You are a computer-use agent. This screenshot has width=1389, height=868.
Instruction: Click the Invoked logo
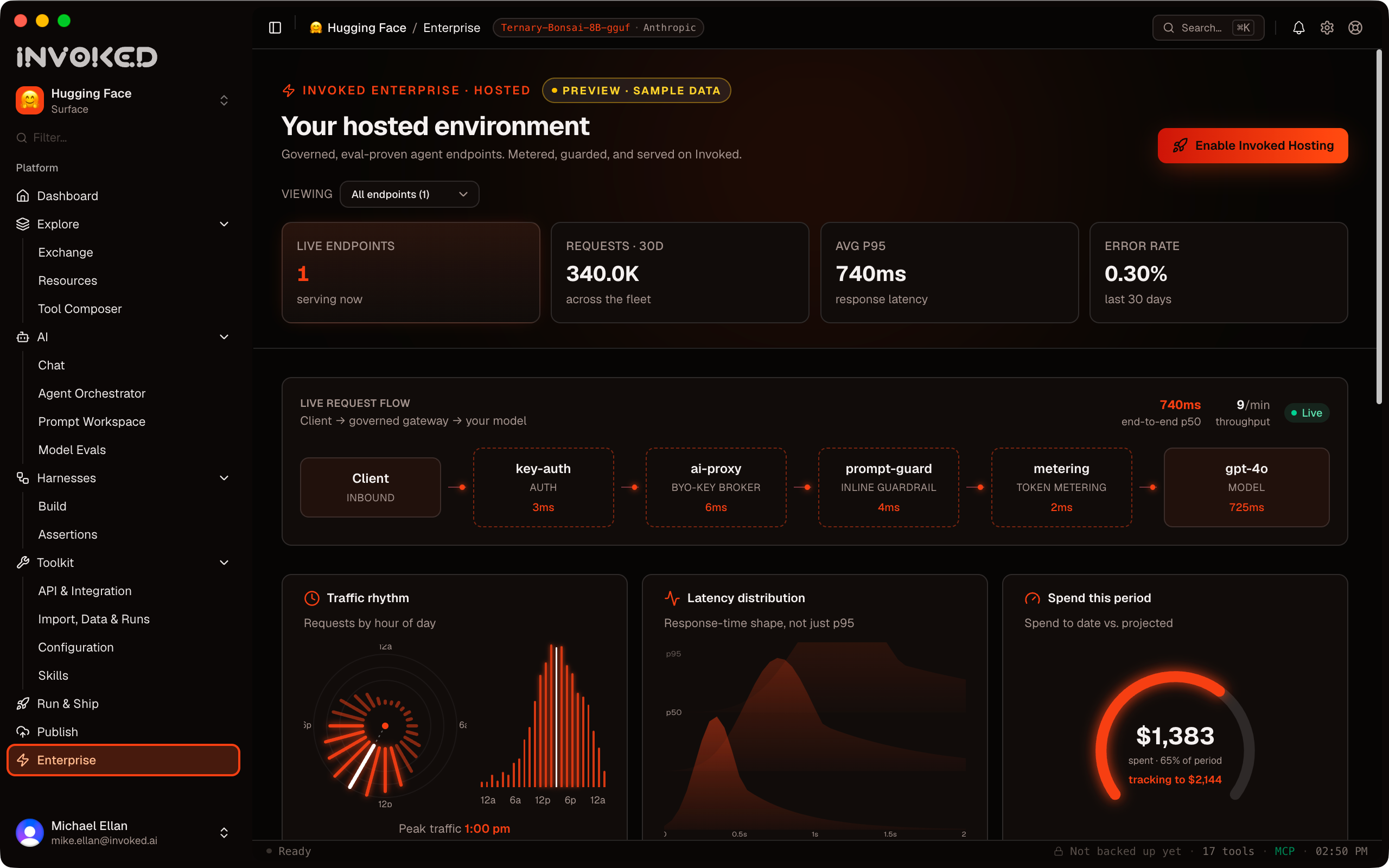point(87,57)
